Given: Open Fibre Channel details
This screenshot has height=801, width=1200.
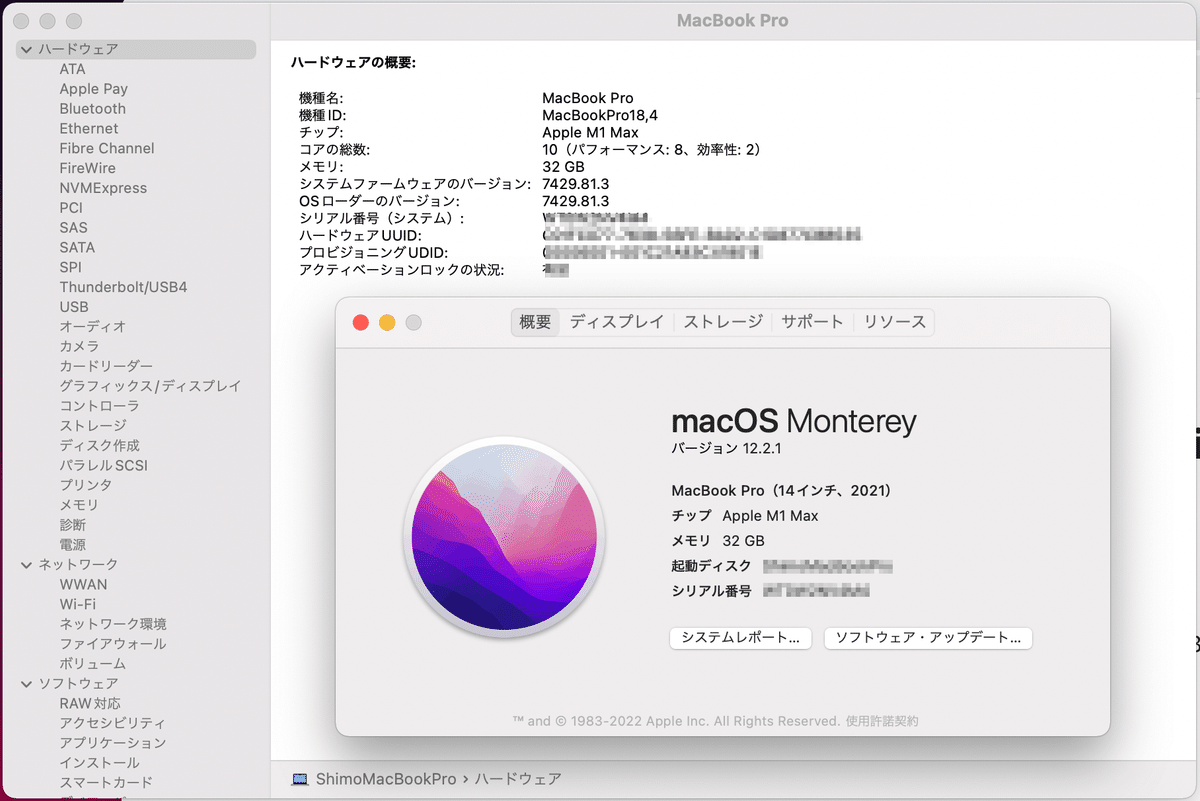Looking at the screenshot, I should point(106,148).
